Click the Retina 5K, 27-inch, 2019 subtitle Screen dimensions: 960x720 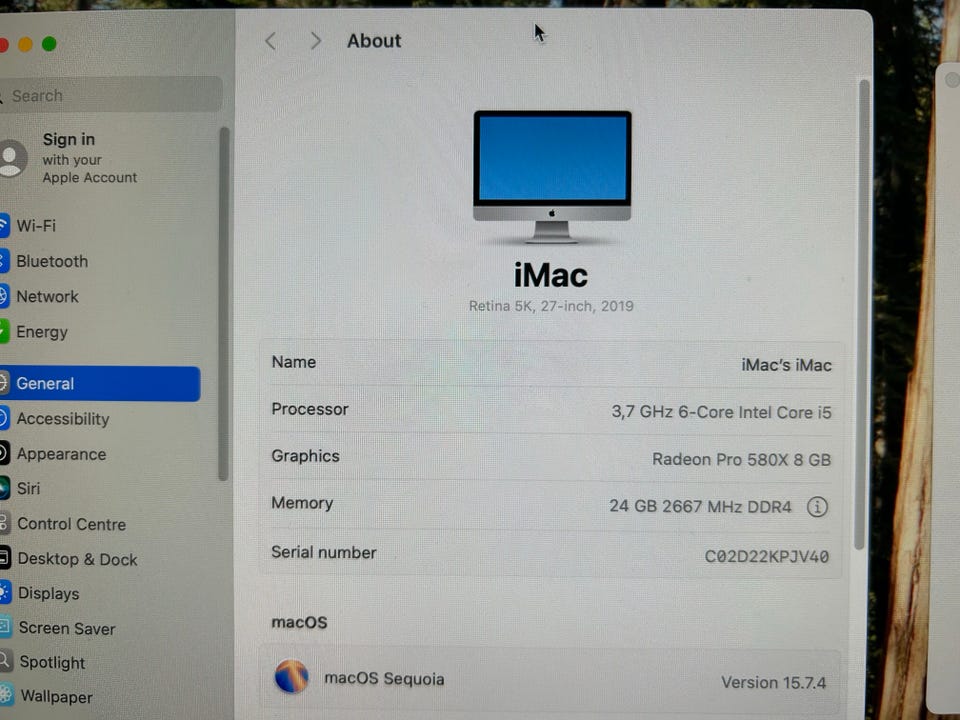(x=551, y=306)
